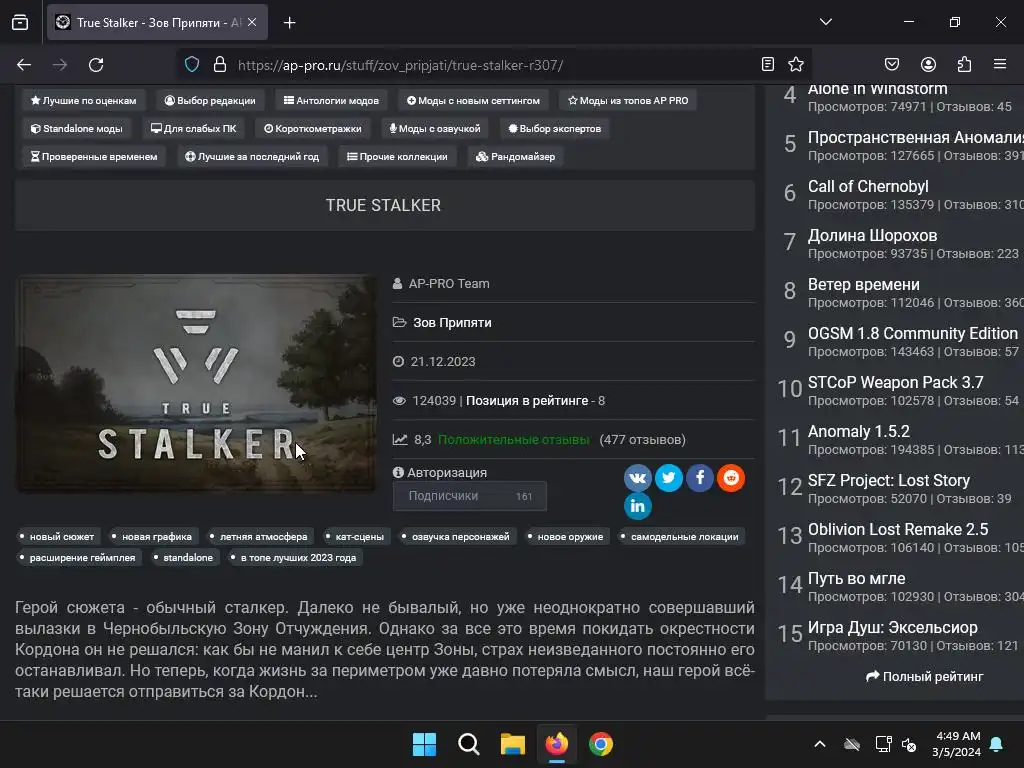The height and width of the screenshot is (768, 1024).
Task: Go back to the previous page
Action: (x=24, y=65)
